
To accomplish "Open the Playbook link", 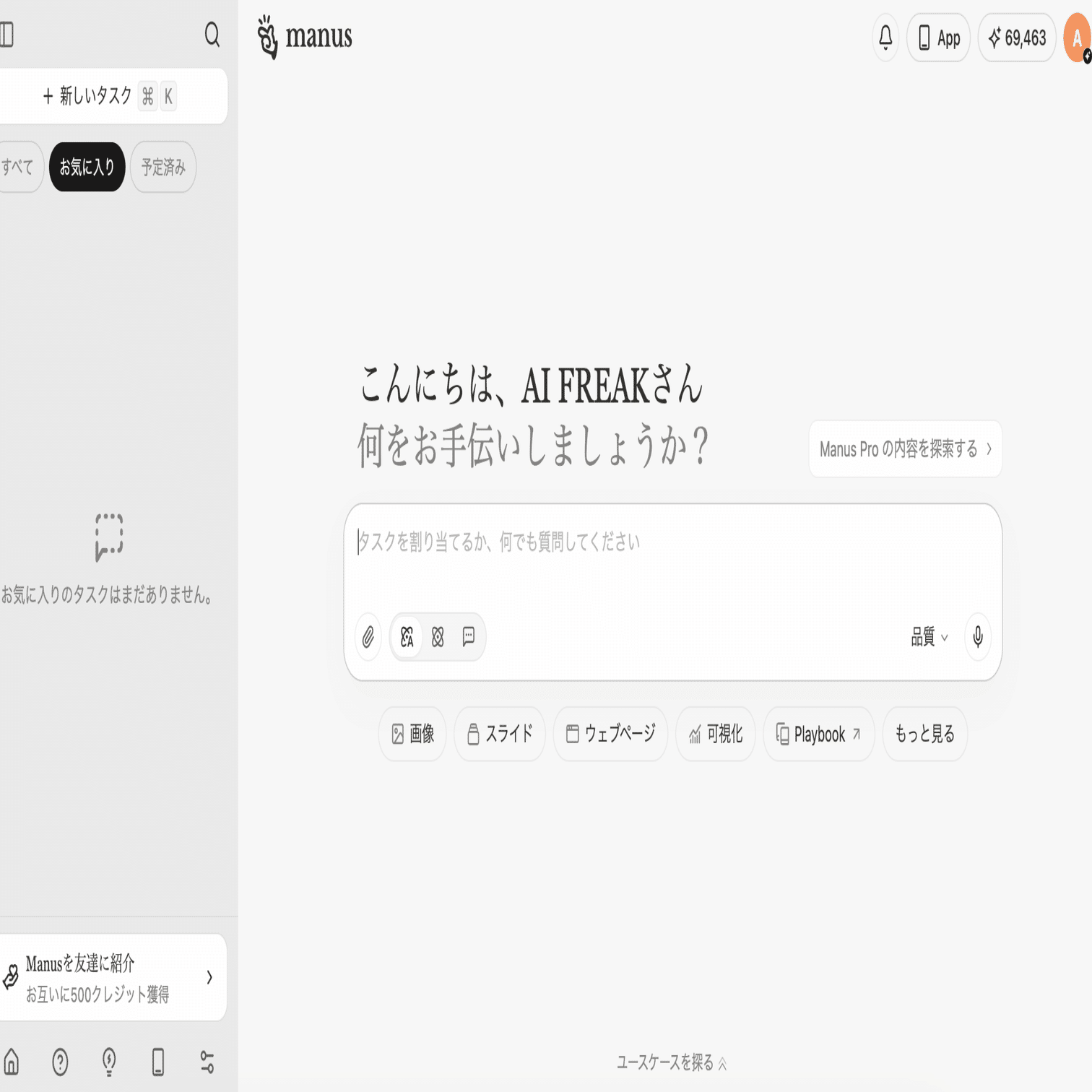I will 818,734.
